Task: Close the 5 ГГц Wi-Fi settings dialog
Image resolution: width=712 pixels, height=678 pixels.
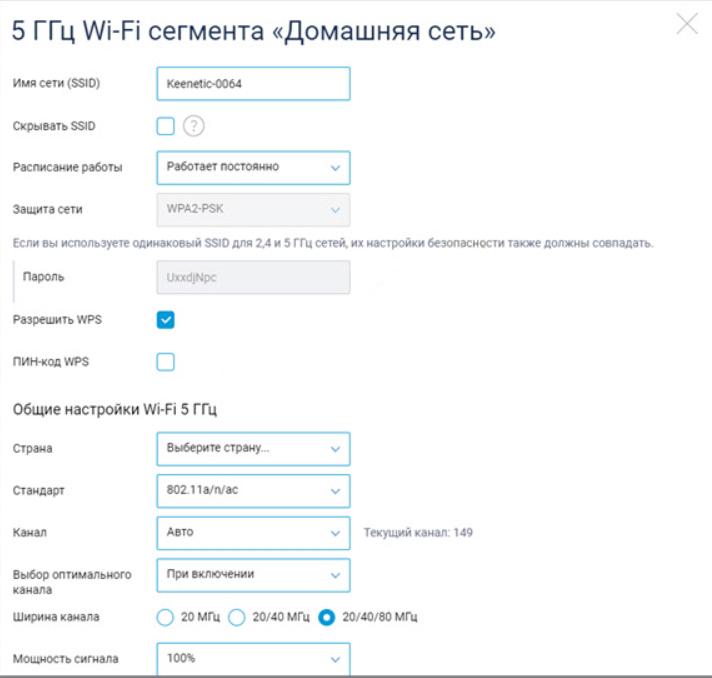Action: coord(687,24)
